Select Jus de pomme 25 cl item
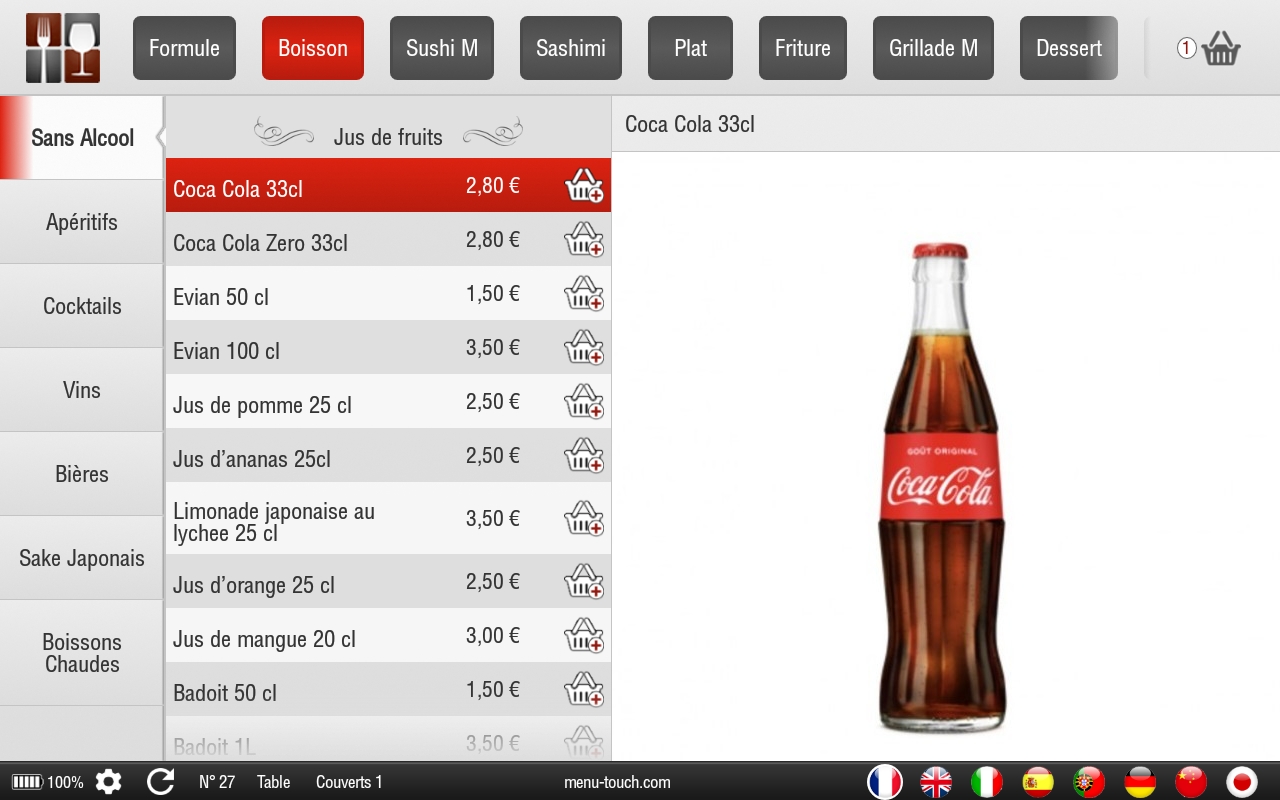 coord(388,402)
